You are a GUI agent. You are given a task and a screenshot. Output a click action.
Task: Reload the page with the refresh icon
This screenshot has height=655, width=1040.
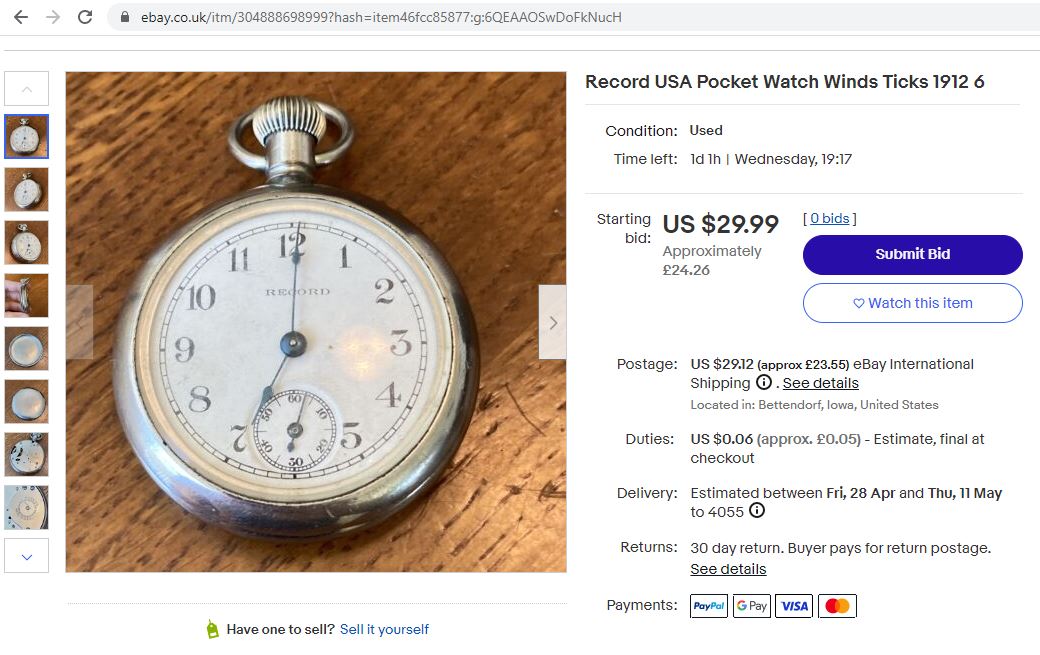click(85, 17)
